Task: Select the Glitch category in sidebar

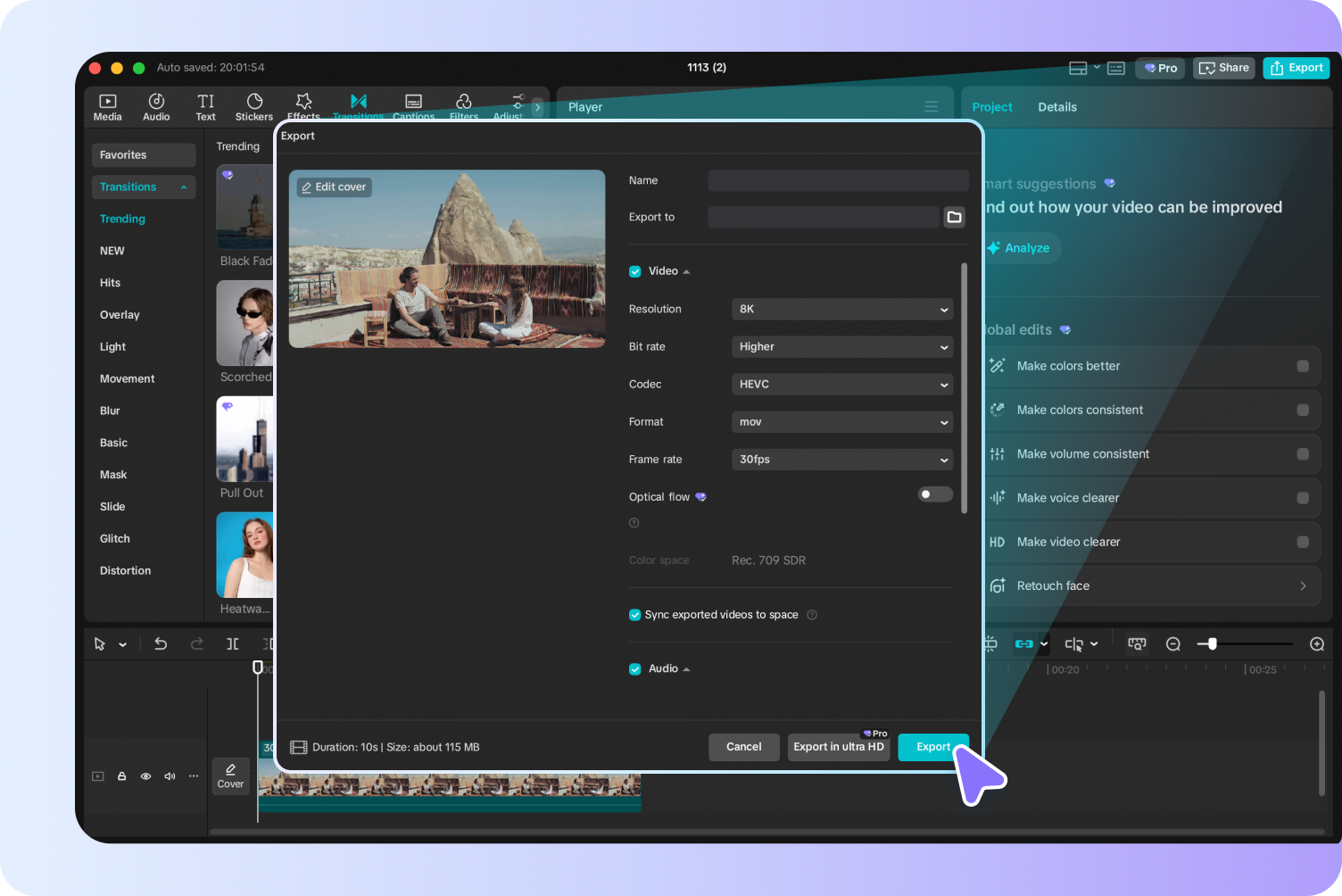Action: point(114,538)
